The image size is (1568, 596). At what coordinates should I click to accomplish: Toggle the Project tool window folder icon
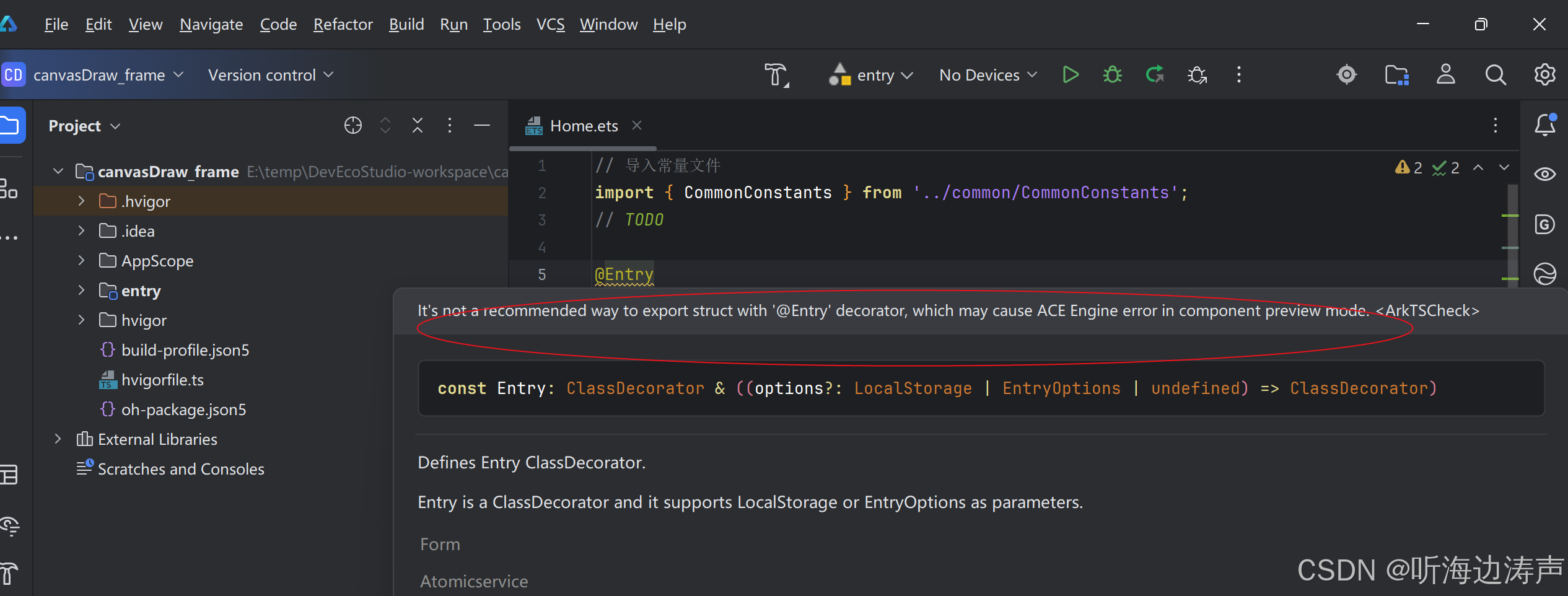click(x=11, y=126)
